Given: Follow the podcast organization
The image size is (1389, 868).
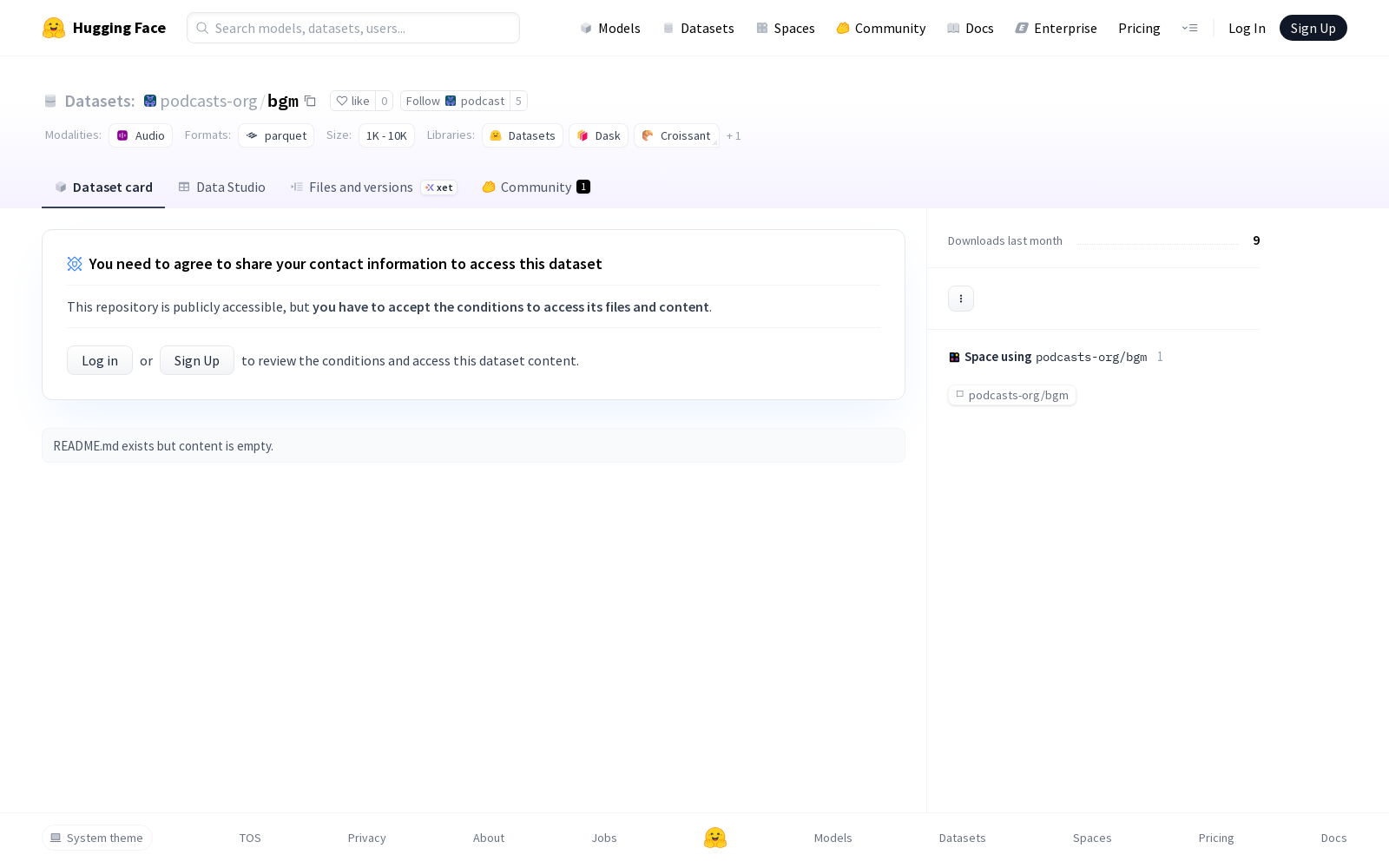Looking at the screenshot, I should [455, 101].
